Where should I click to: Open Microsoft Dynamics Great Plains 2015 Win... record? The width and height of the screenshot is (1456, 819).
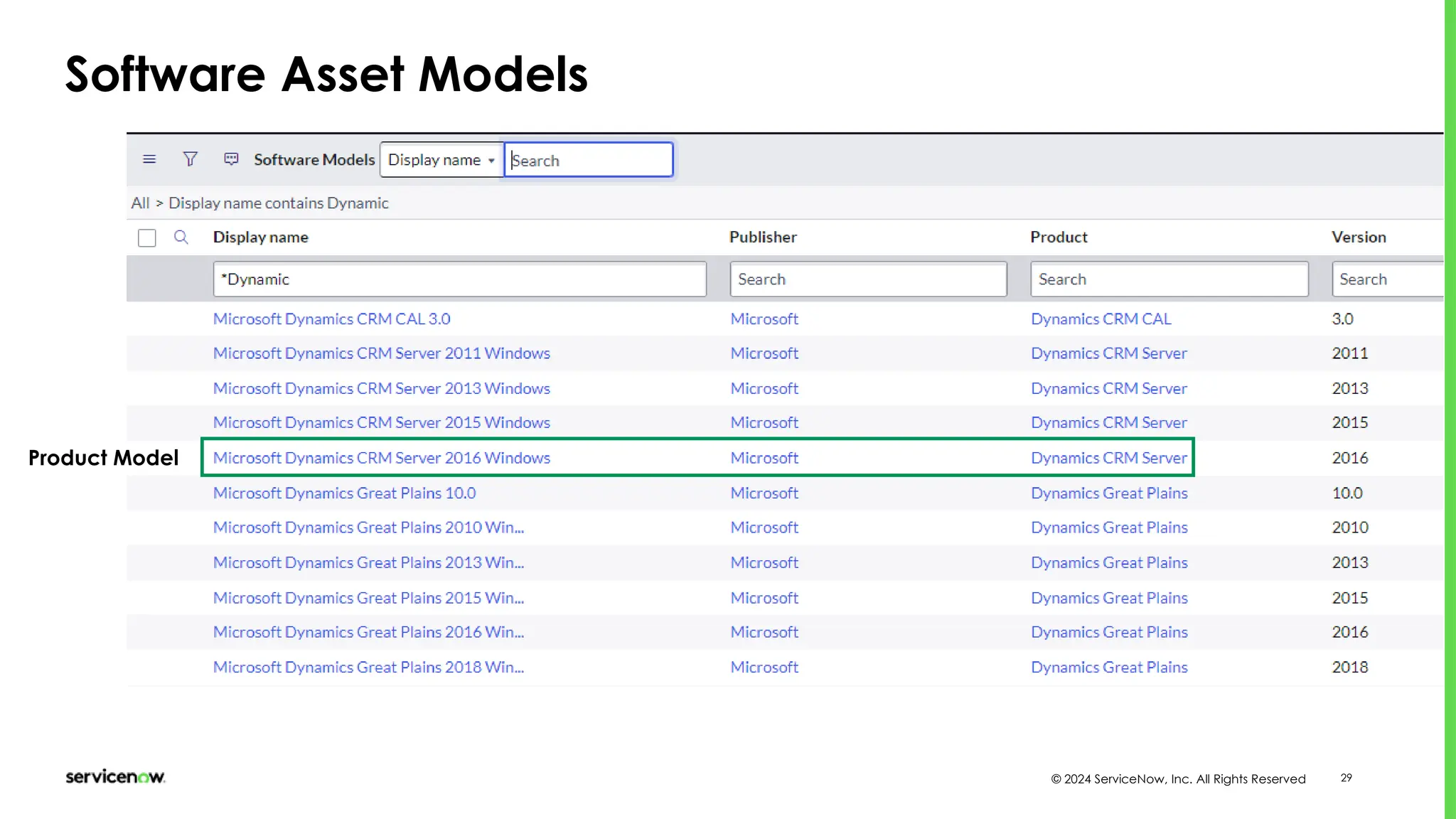(x=368, y=599)
